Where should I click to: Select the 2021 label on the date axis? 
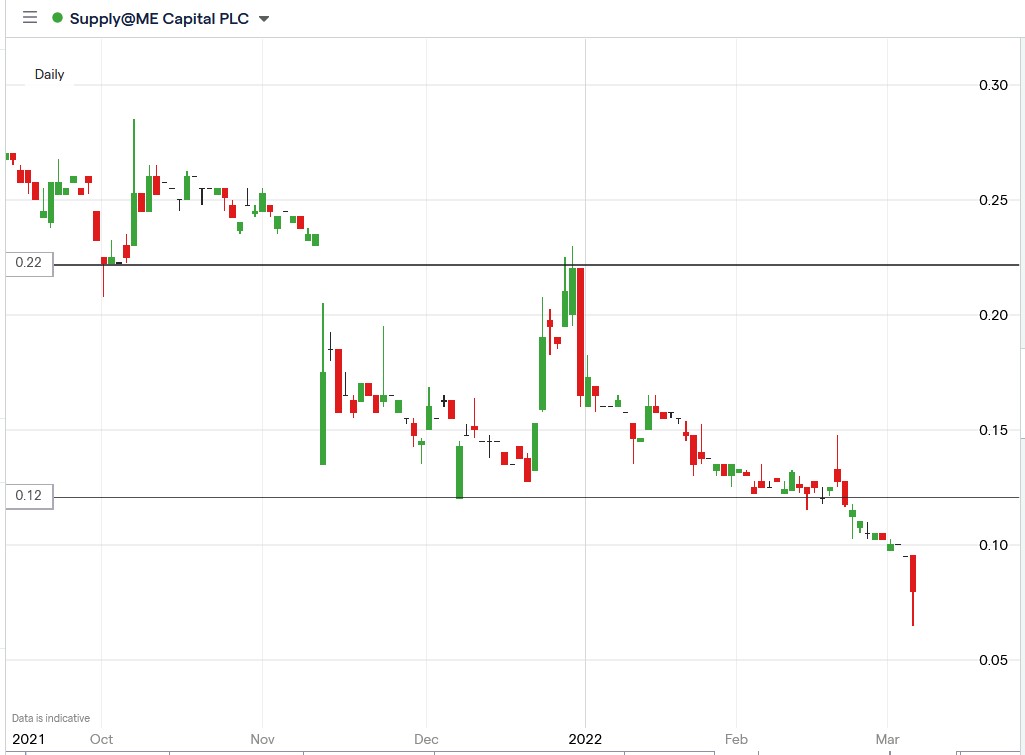point(28,740)
